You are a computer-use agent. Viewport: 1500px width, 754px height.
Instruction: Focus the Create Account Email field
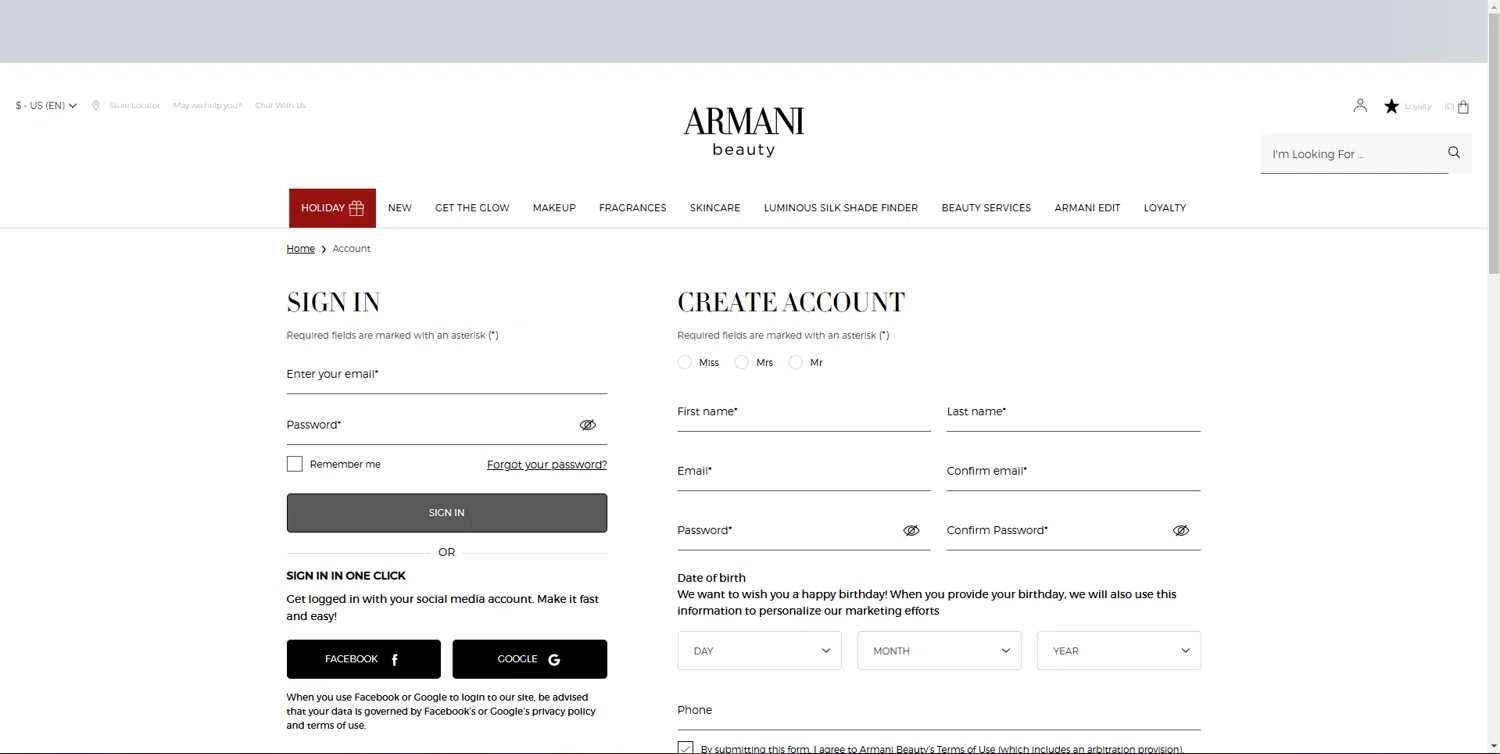point(804,473)
